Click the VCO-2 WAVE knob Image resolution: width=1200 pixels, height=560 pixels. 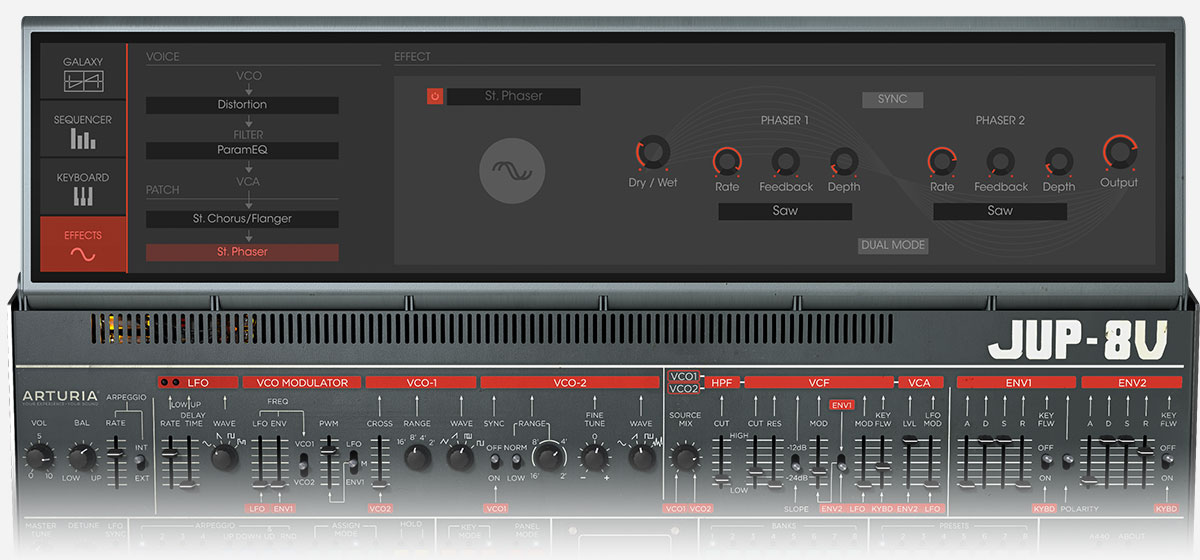640,458
